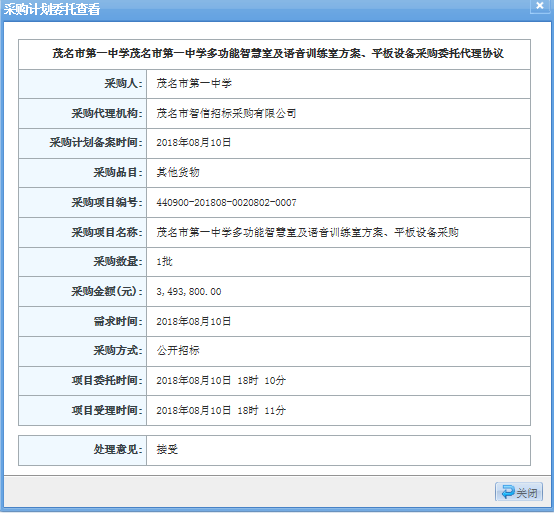Click the amount 3,493,800.00

click(x=189, y=292)
